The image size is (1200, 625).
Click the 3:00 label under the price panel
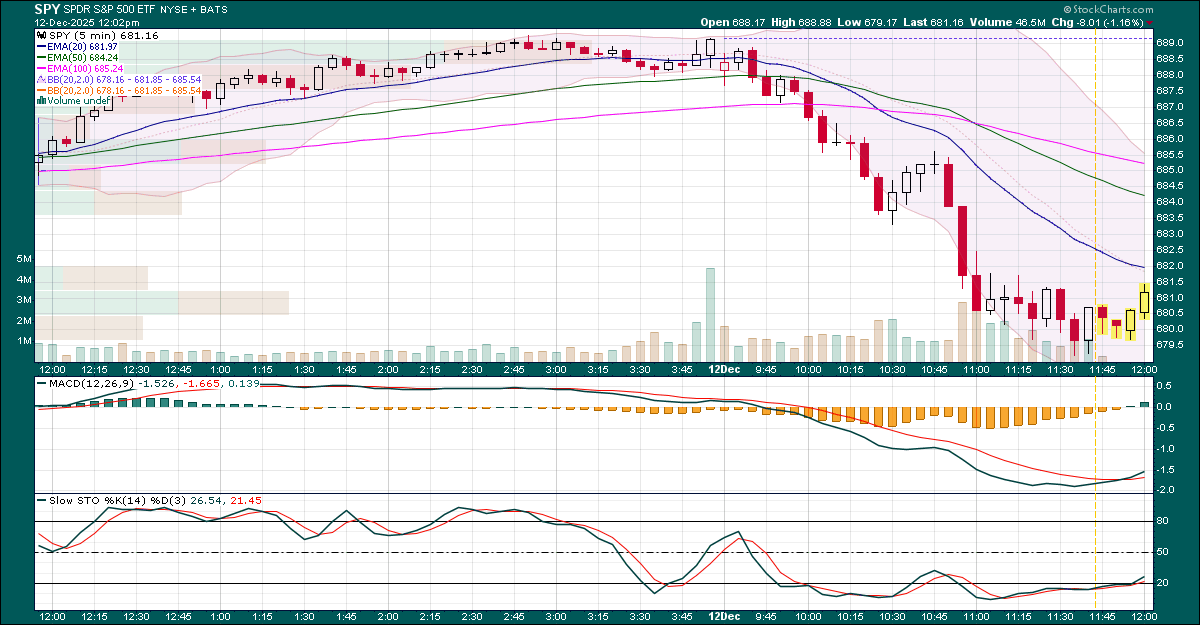(x=557, y=368)
